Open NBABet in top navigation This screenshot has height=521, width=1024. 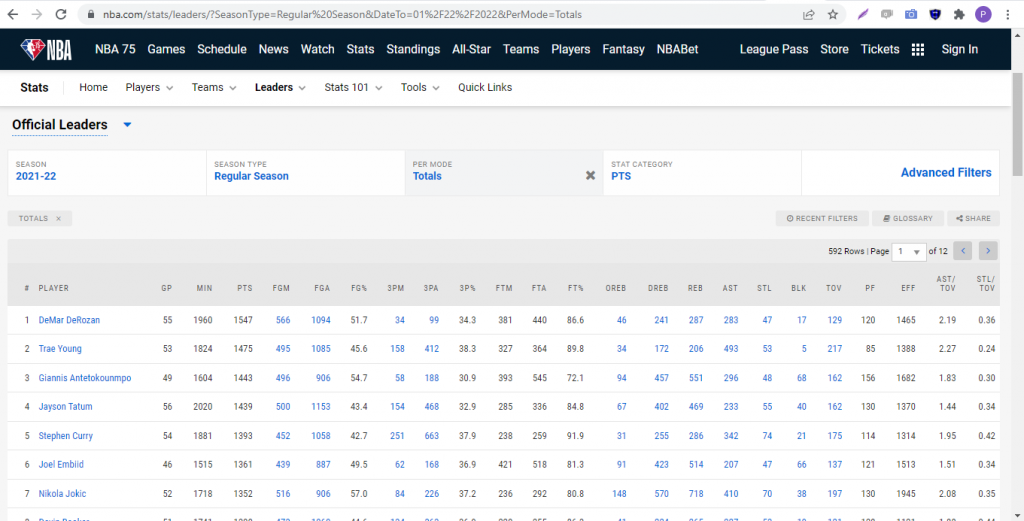click(x=677, y=50)
